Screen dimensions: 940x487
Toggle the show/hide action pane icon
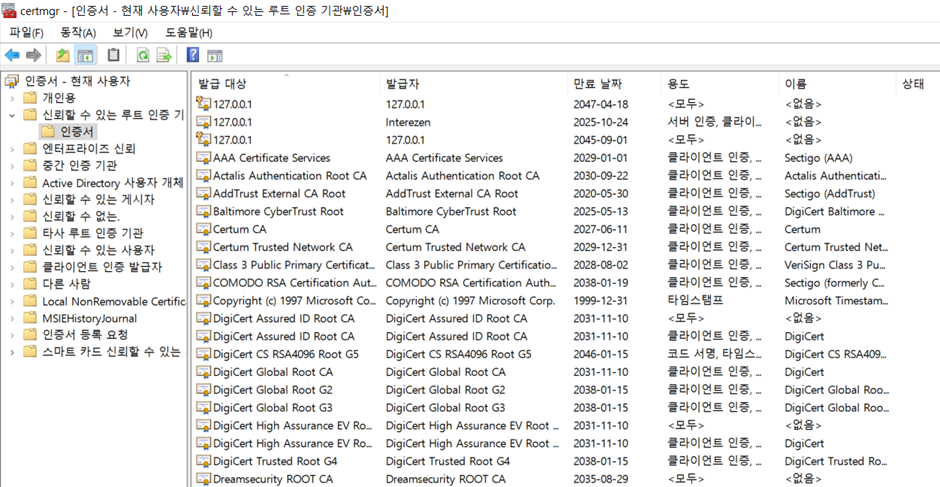tap(215, 55)
